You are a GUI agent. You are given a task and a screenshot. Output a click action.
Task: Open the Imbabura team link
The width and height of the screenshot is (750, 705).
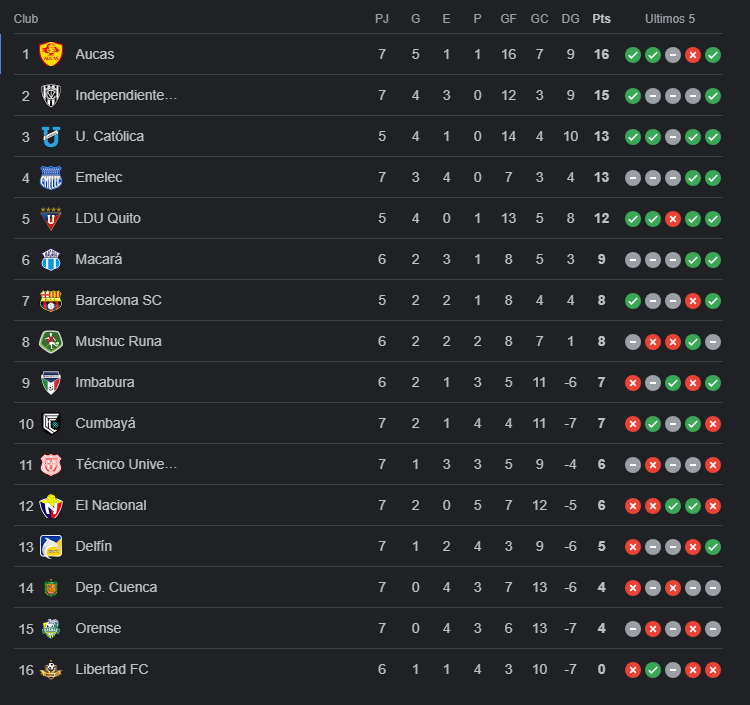(x=105, y=382)
